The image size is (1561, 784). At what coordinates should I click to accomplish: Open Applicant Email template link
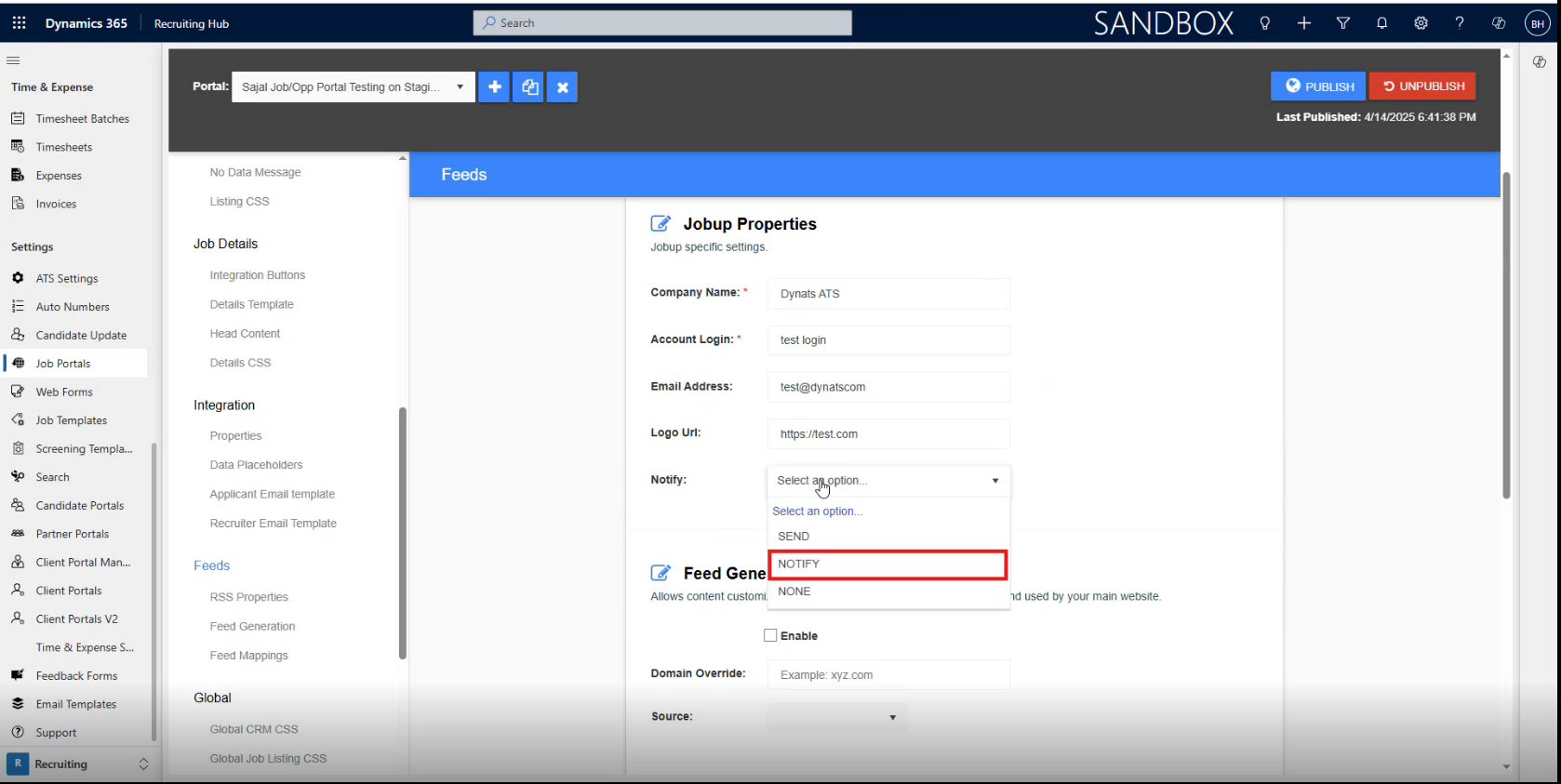pos(272,494)
